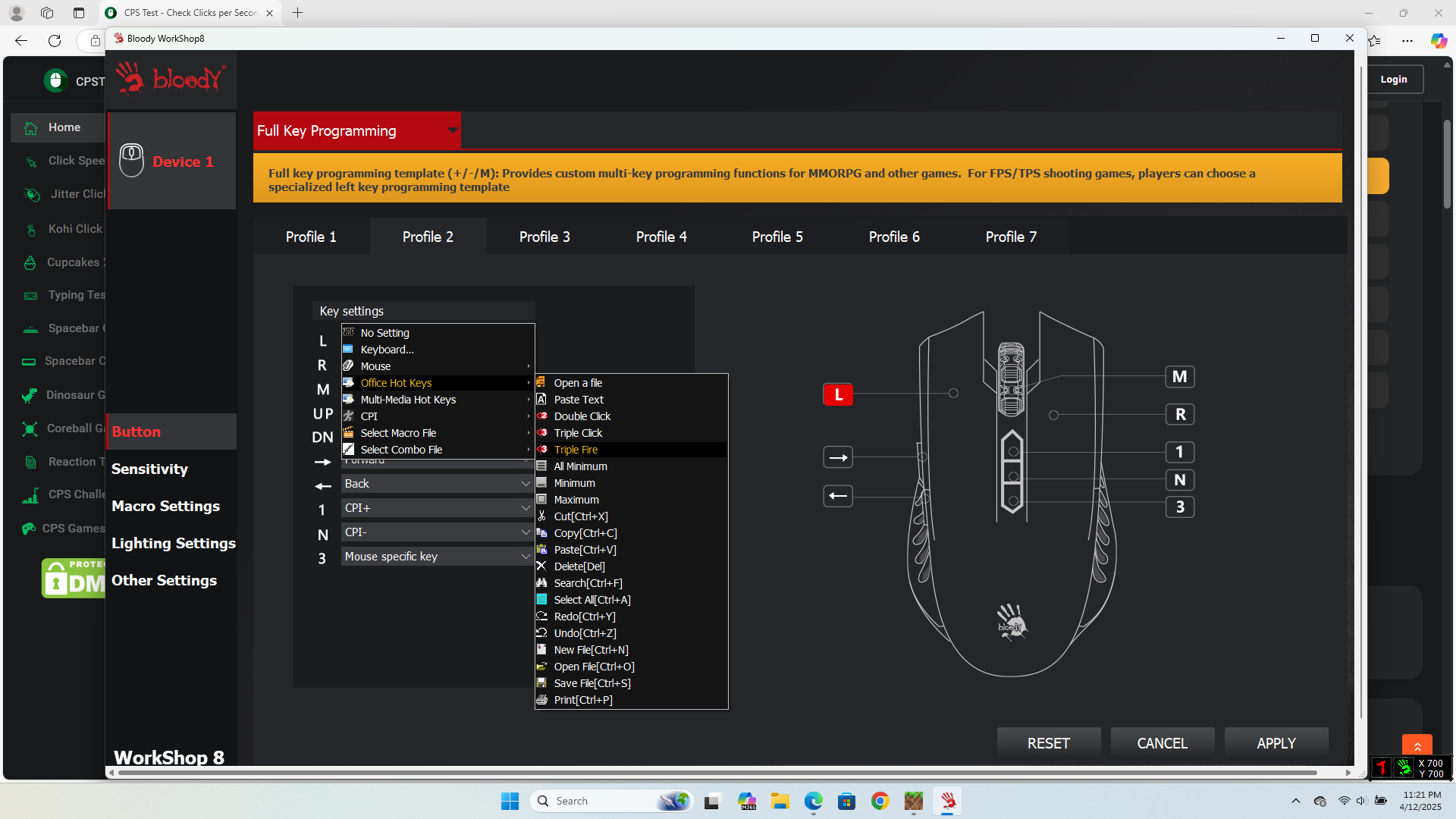Click the orange scroll-to-top button
The height and width of the screenshot is (819, 1456).
[x=1417, y=746]
